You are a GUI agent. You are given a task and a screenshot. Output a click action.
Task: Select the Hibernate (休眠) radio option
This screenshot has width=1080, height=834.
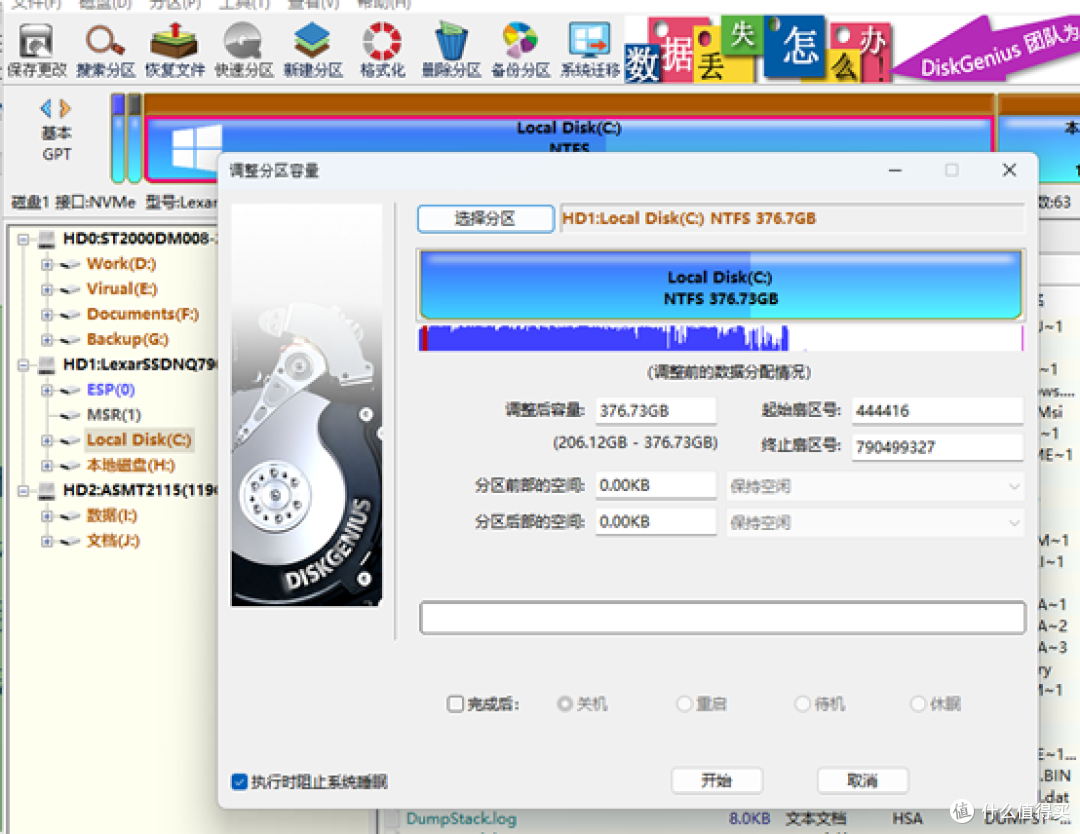(x=918, y=704)
